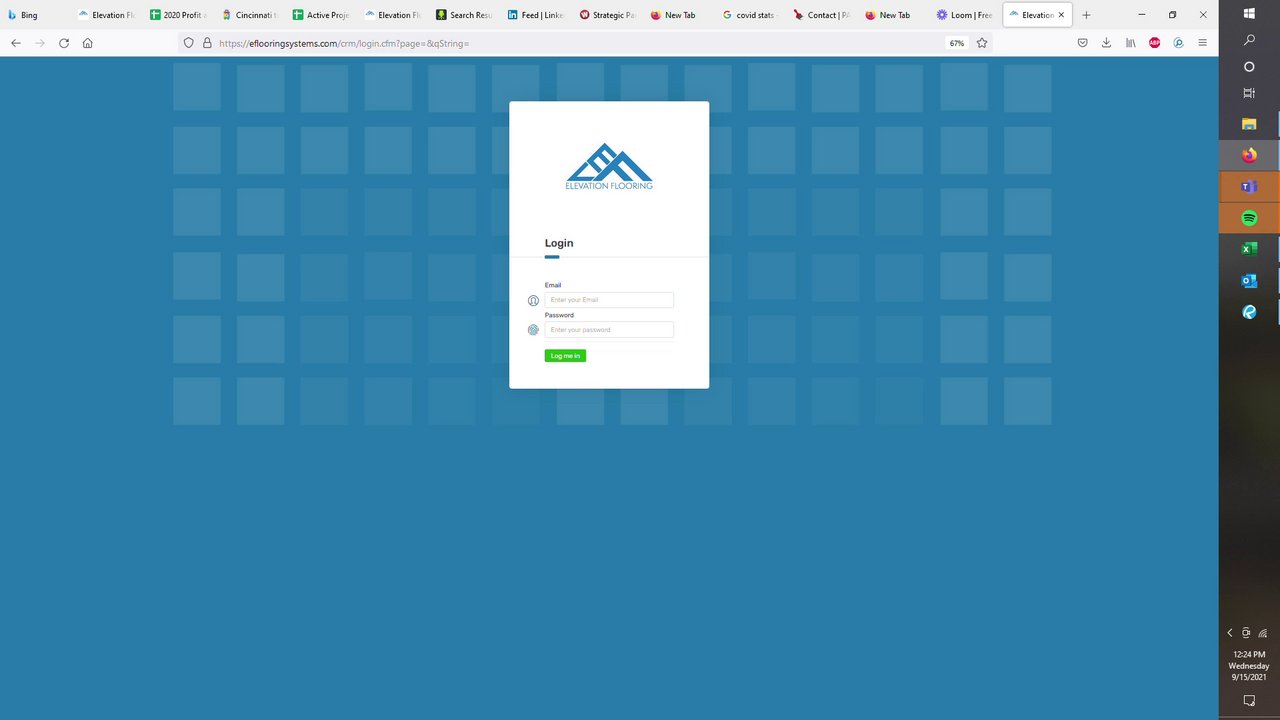Click the fingerprint icon beside Password field
The width and height of the screenshot is (1280, 720).
tap(533, 330)
